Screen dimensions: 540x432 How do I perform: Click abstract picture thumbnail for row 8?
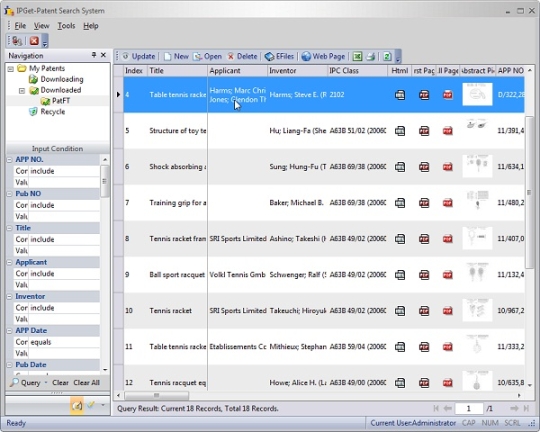click(x=477, y=238)
